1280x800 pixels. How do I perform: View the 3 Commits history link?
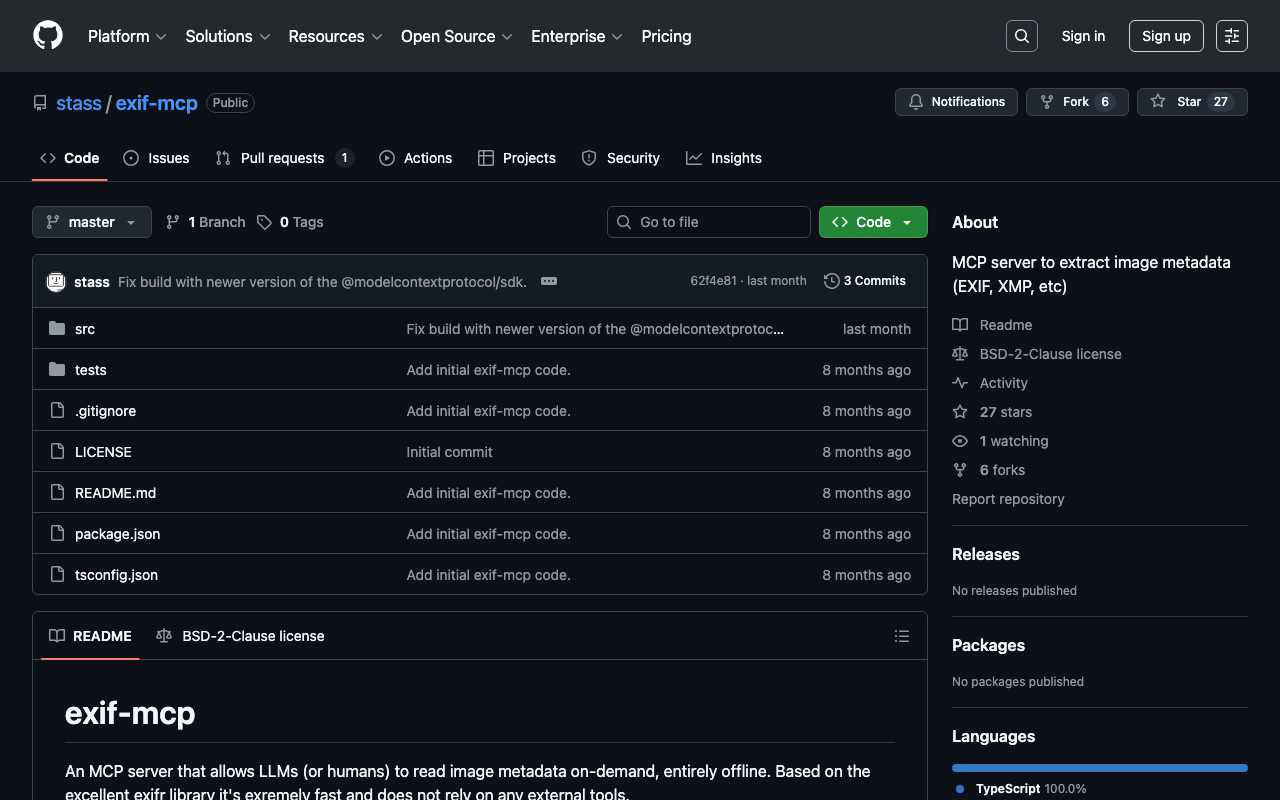[x=865, y=281]
